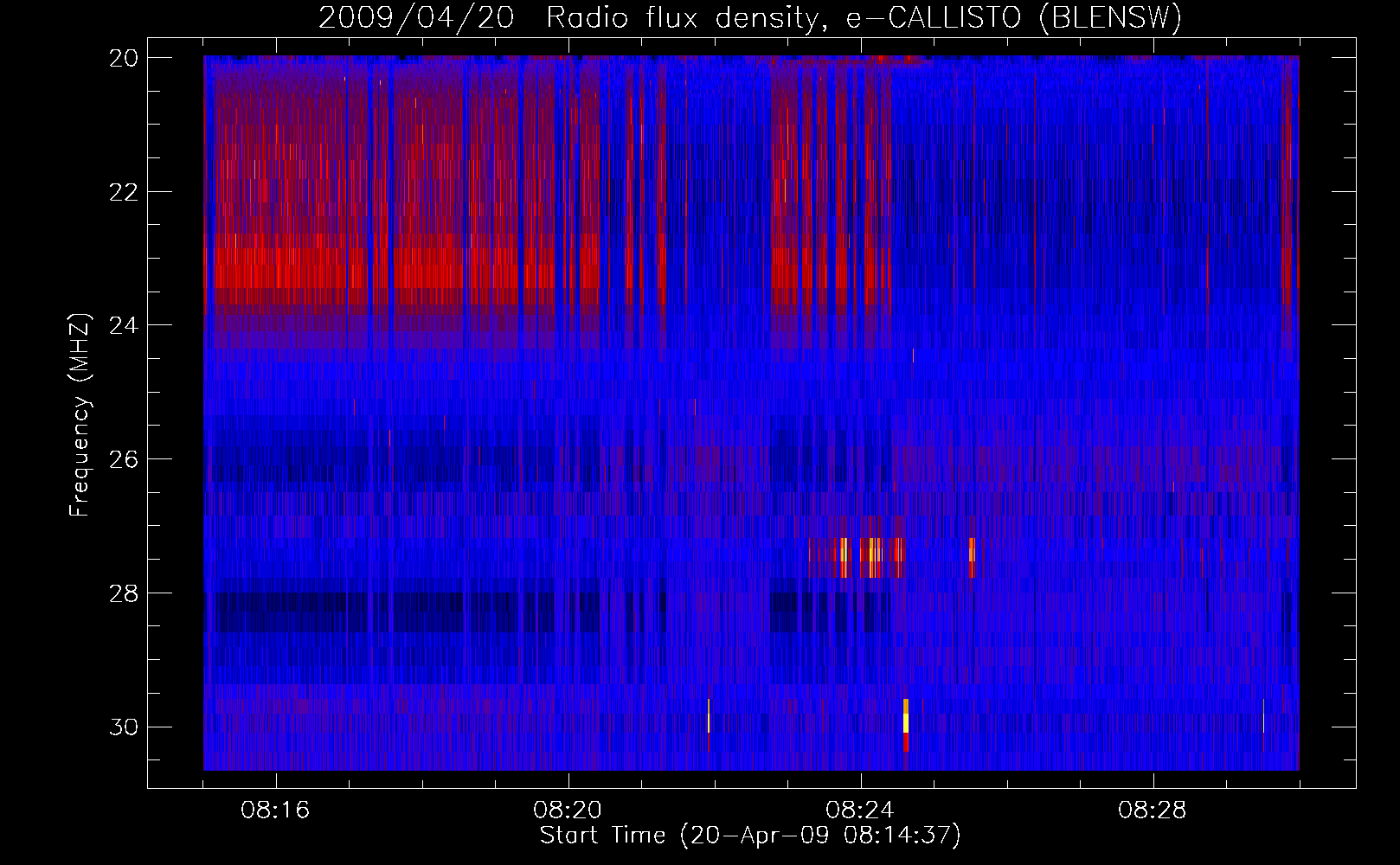Image resolution: width=1400 pixels, height=865 pixels.
Task: Click the 08:16 time tick label
Action: click(276, 811)
